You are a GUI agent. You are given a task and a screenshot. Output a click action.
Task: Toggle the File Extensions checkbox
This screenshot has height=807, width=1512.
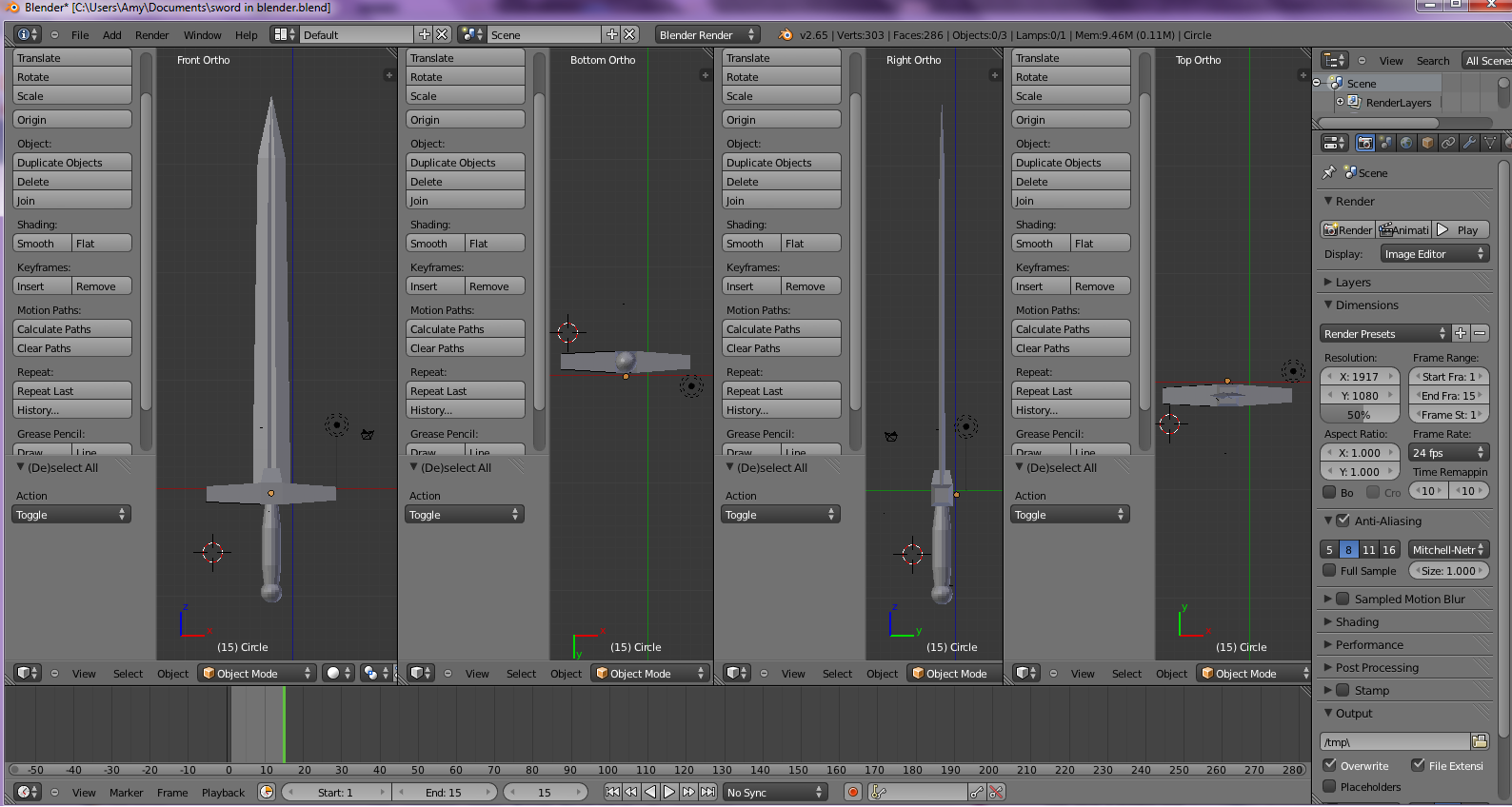pos(1418,765)
